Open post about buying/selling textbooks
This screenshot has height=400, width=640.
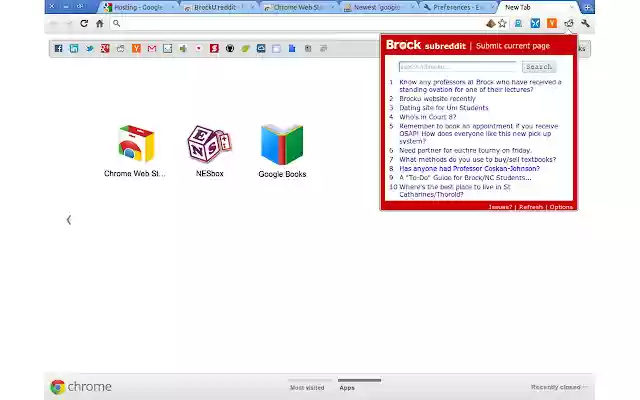478,159
